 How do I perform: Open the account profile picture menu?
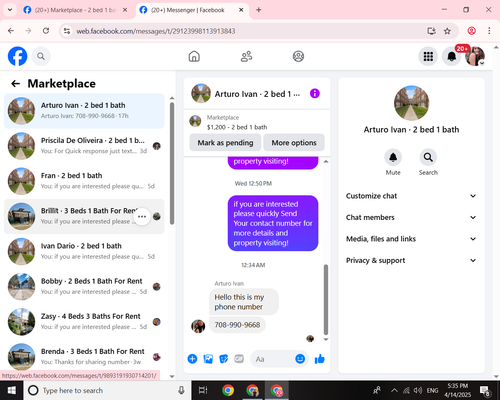coord(475,56)
